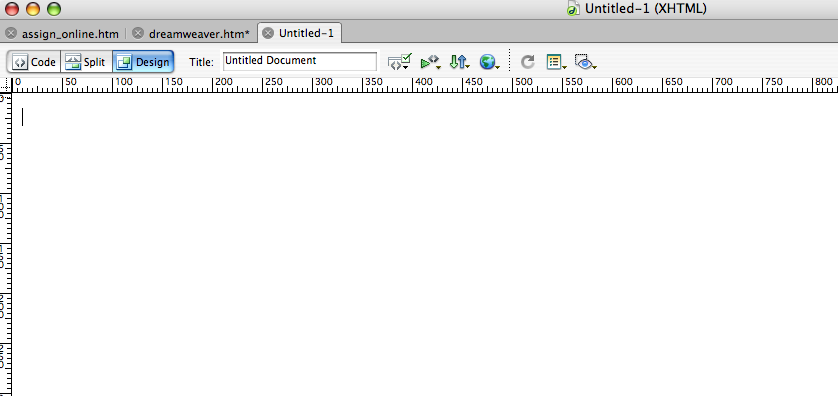This screenshot has width=838, height=396.
Task: Select the Untitled-1 document tab
Action: [300, 33]
